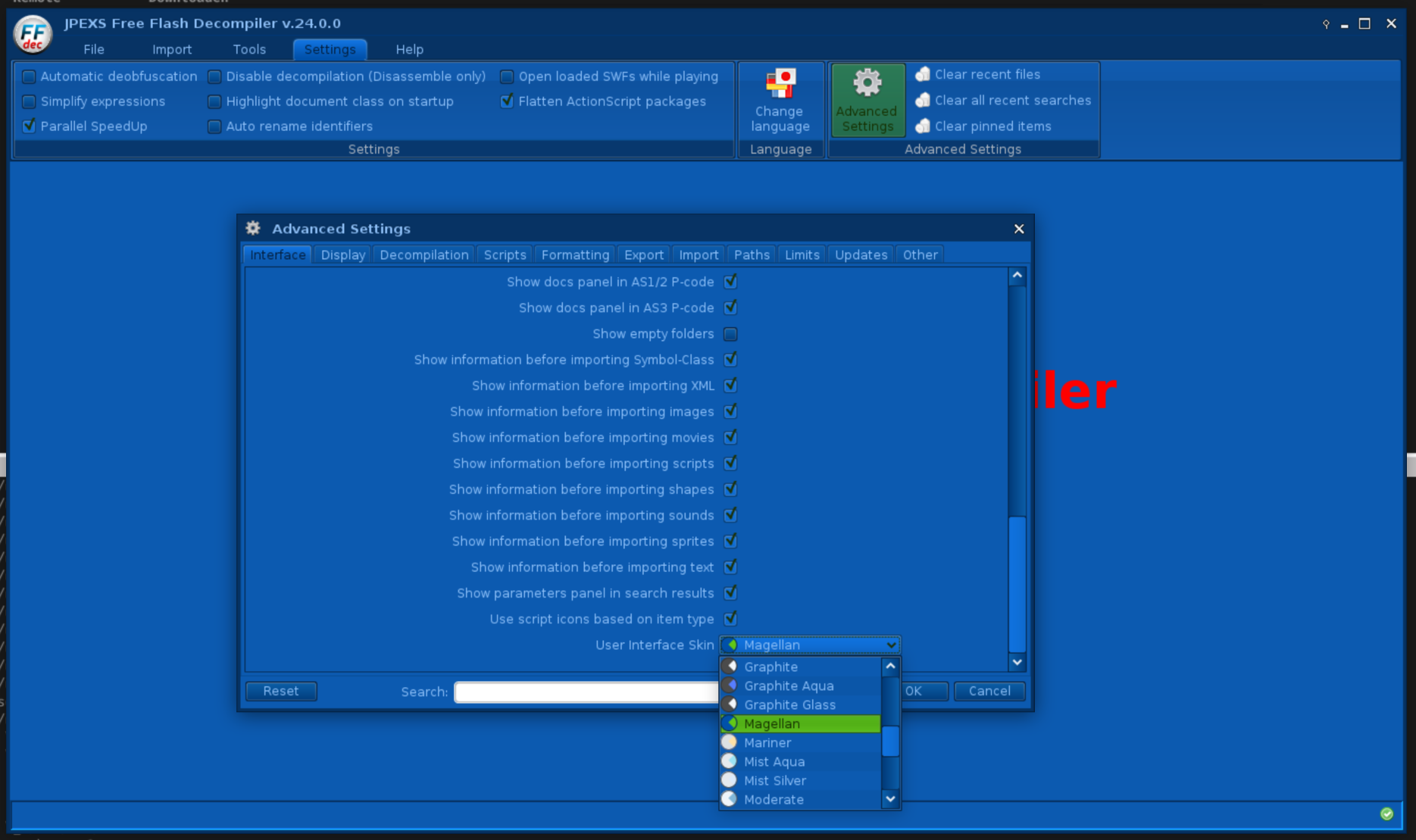Open the Paths tab
Image resolution: width=1416 pixels, height=840 pixels.
[752, 254]
